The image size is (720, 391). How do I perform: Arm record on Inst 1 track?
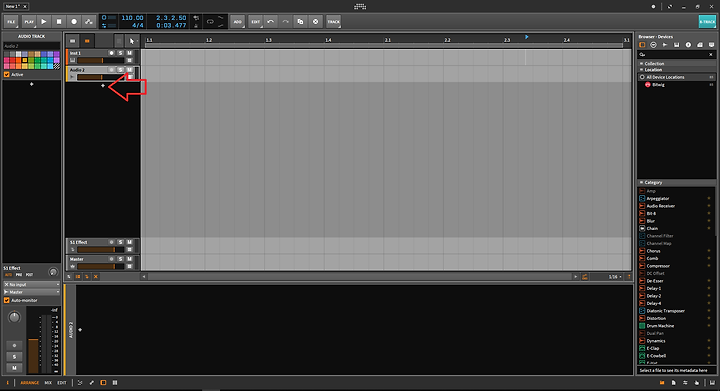pyautogui.click(x=111, y=53)
